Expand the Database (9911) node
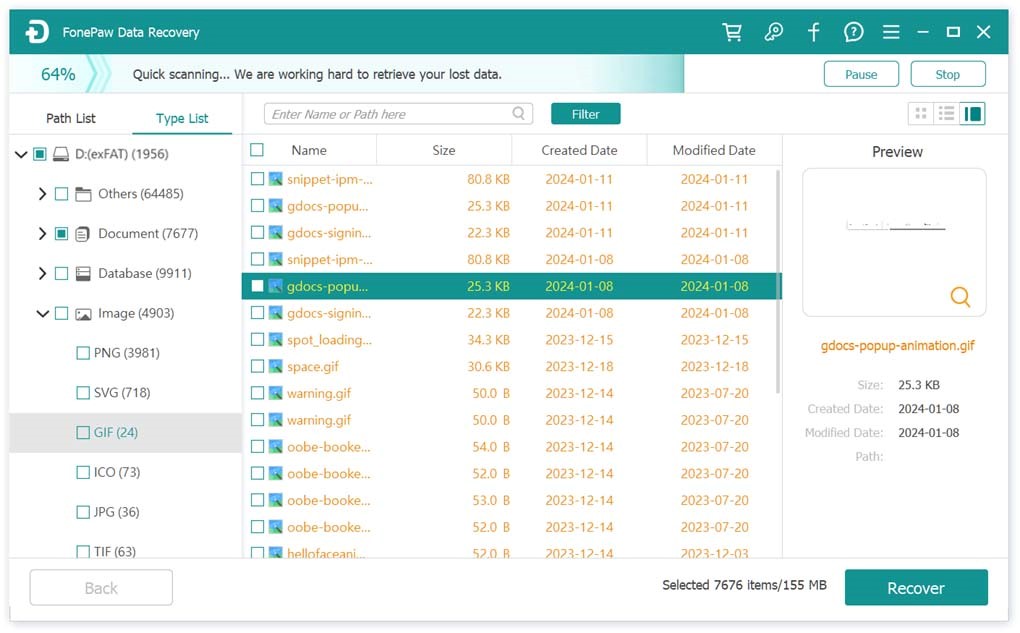 [x=42, y=274]
